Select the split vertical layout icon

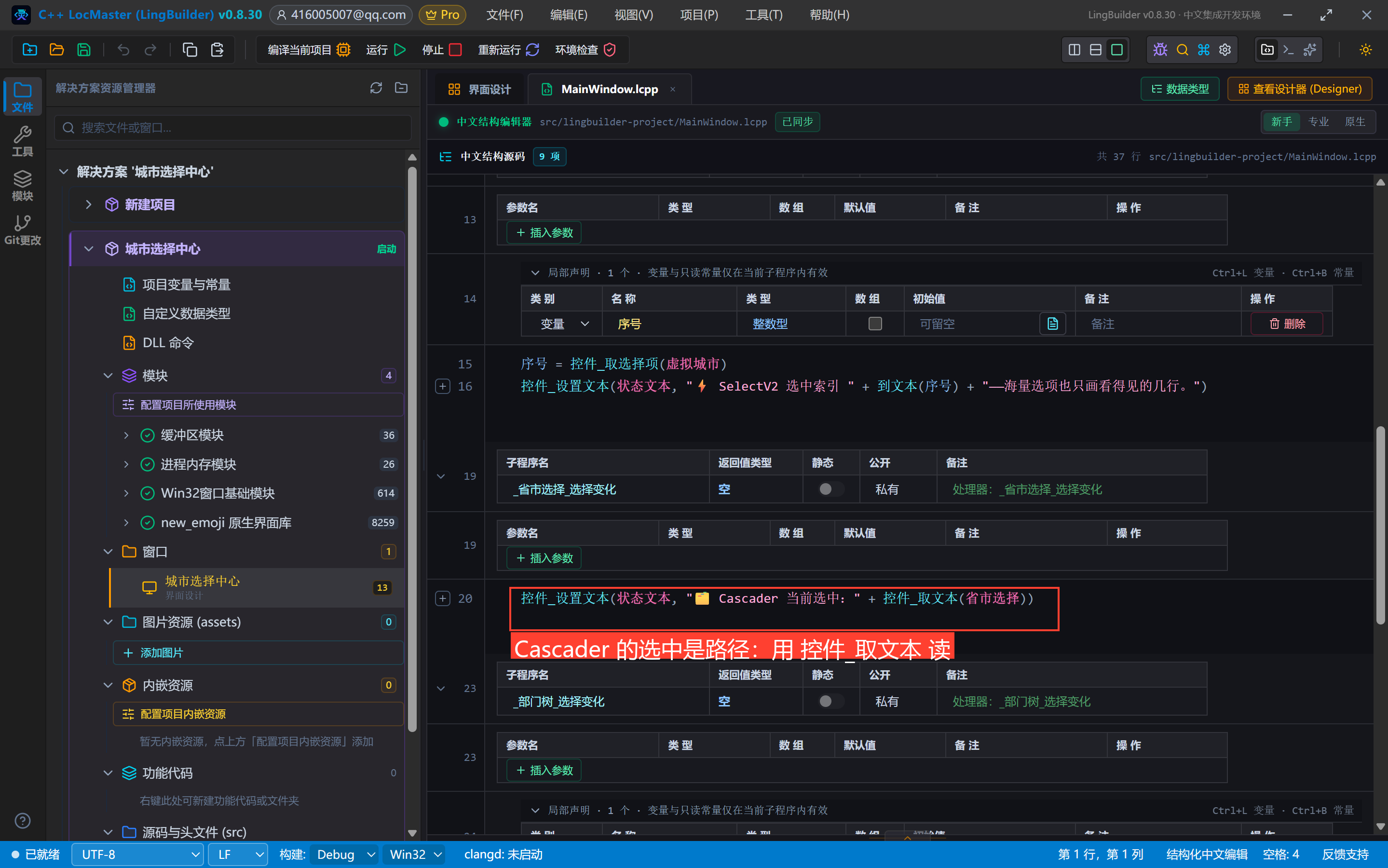pyautogui.click(x=1075, y=50)
